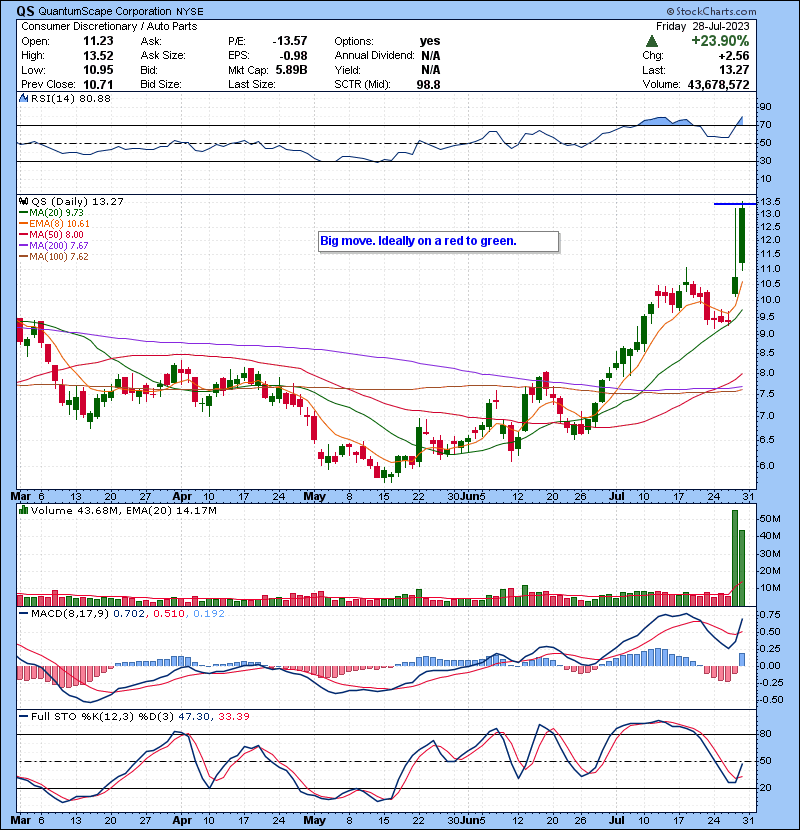Click the blue horizontal line at 13.5

(735, 203)
